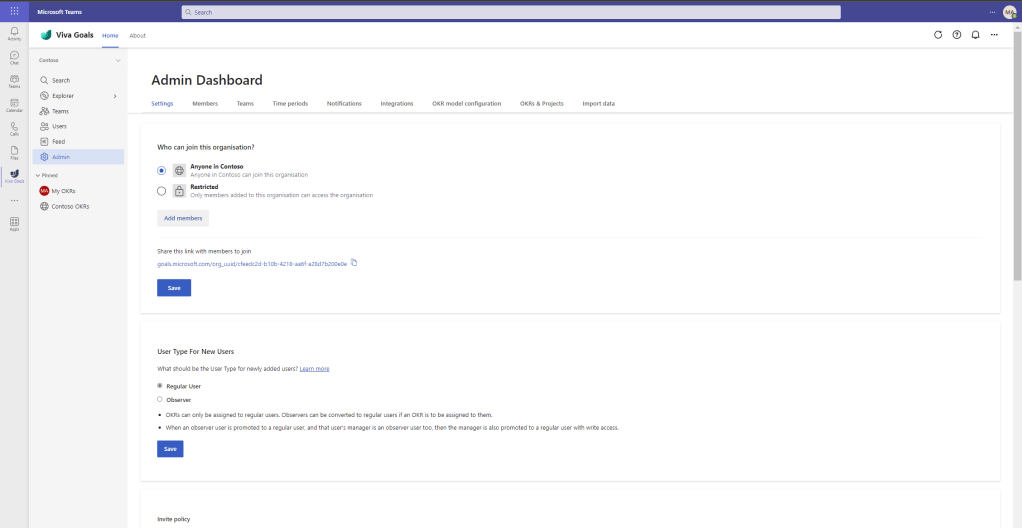Open the notifications bell icon
The height and width of the screenshot is (528, 1022).
click(x=975, y=35)
